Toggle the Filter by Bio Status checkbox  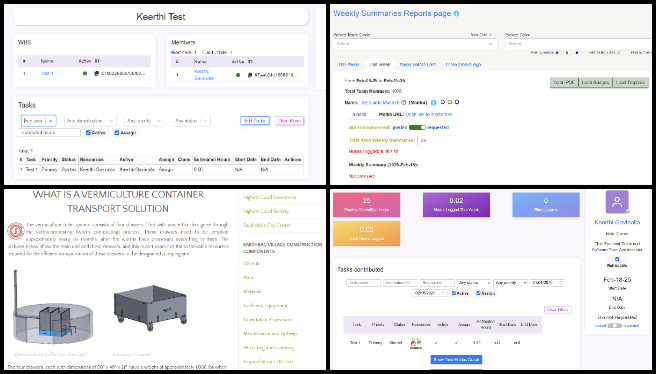(621, 53)
